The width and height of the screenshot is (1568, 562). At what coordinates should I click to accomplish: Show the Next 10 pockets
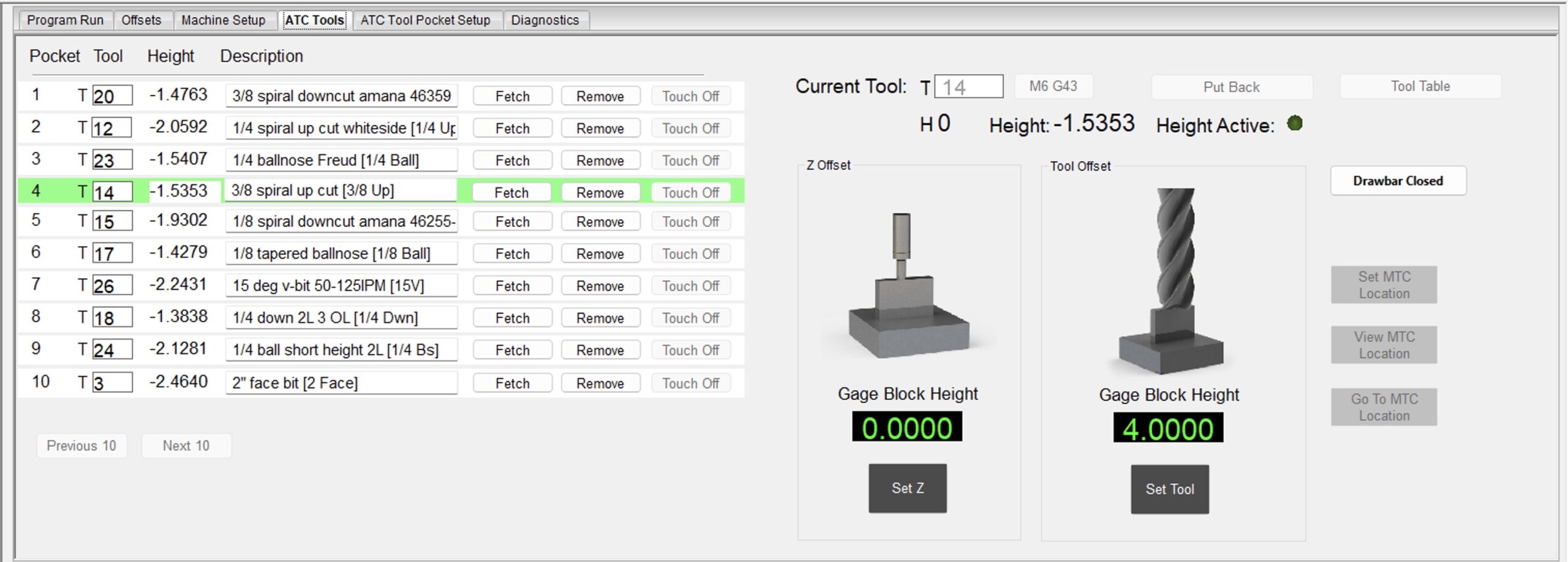(x=186, y=446)
